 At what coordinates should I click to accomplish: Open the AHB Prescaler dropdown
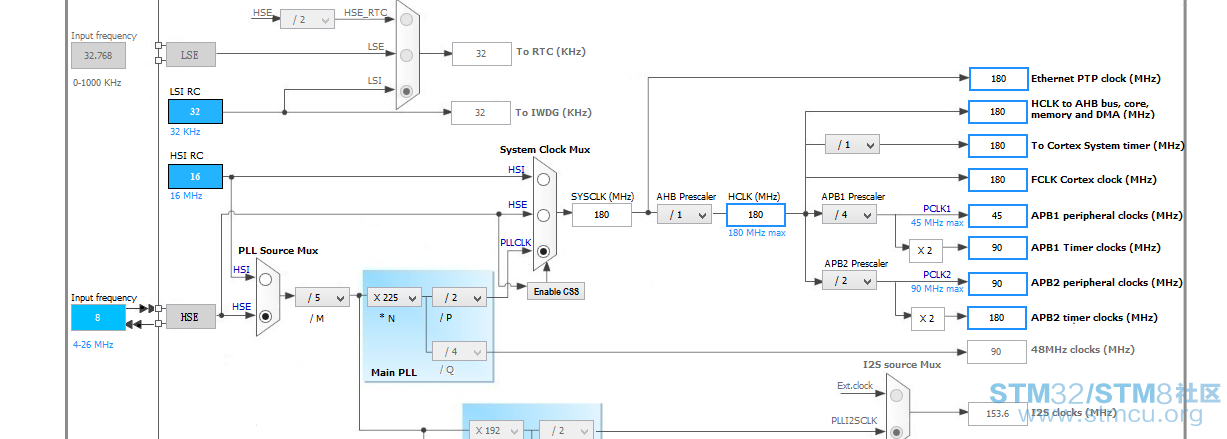(x=685, y=214)
